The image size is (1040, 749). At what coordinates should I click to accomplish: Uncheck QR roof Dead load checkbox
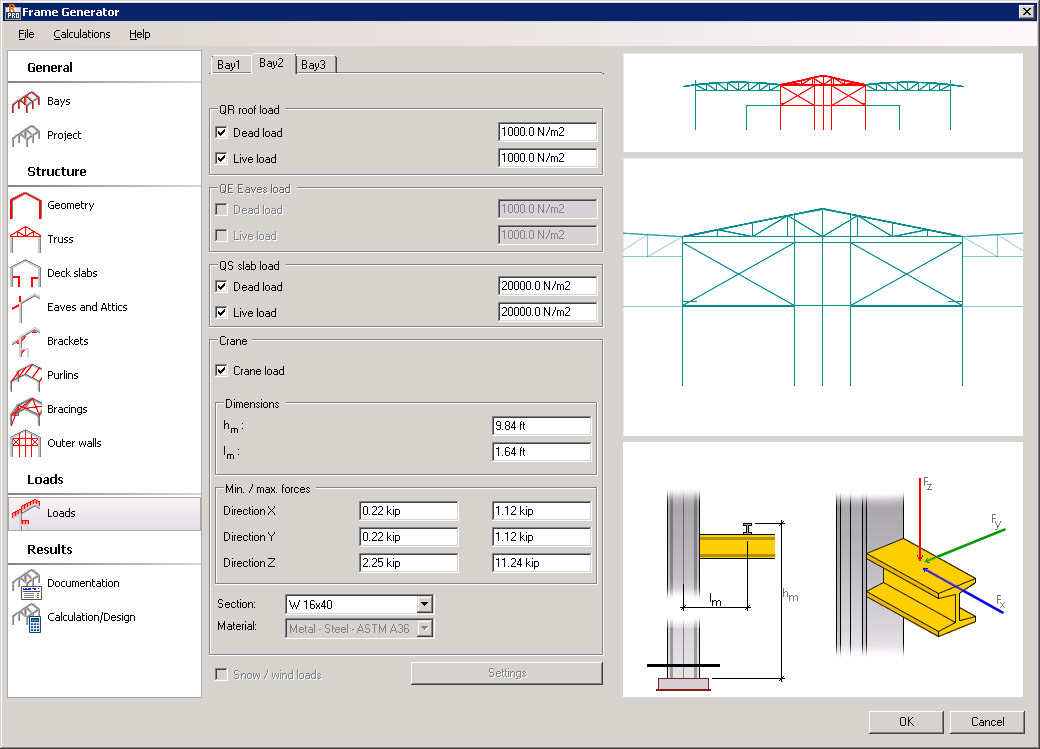tap(221, 133)
